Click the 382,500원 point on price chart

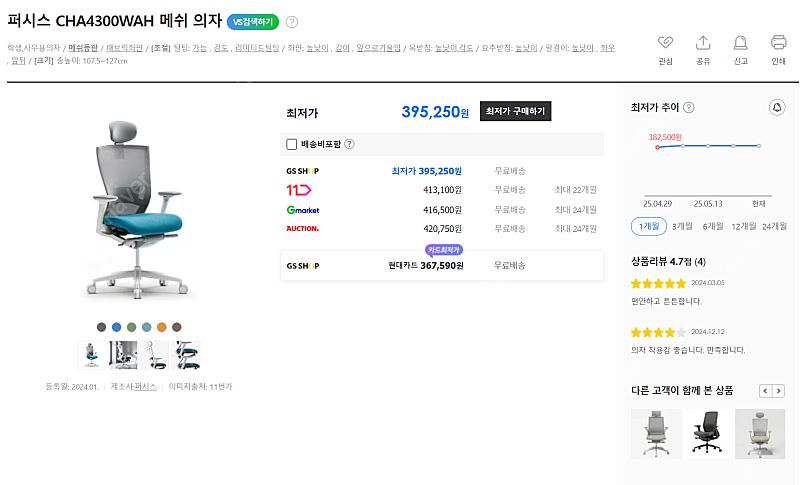tap(658, 147)
